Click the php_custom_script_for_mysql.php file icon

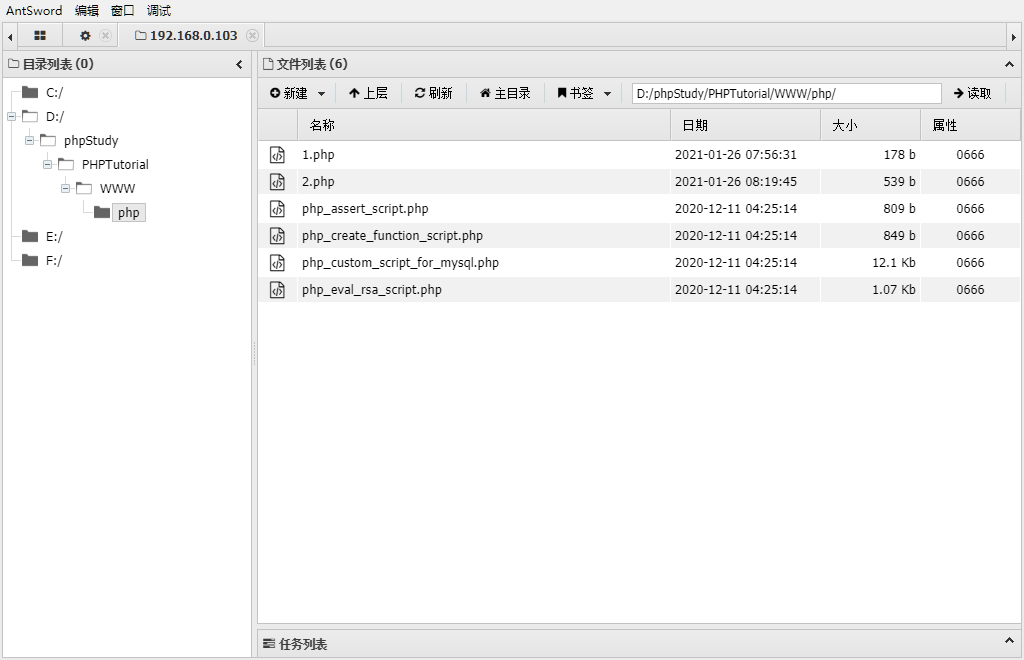[x=278, y=263]
